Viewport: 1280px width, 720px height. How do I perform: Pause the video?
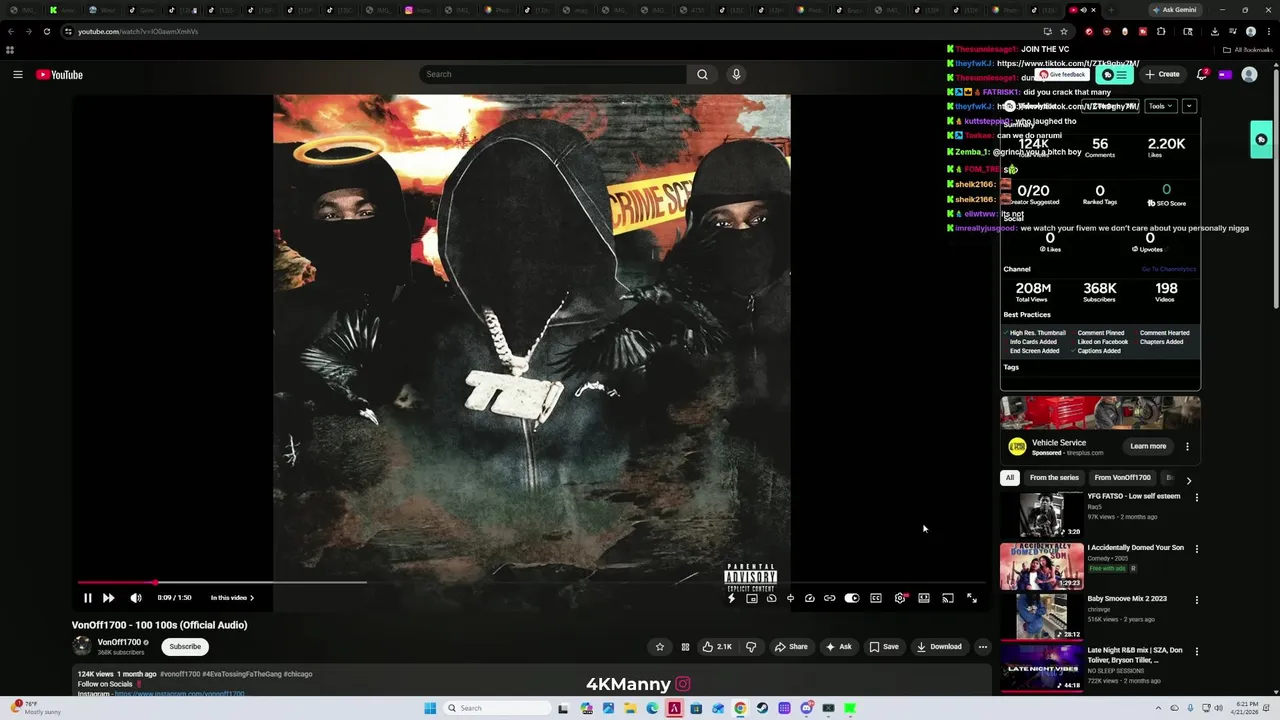87,598
